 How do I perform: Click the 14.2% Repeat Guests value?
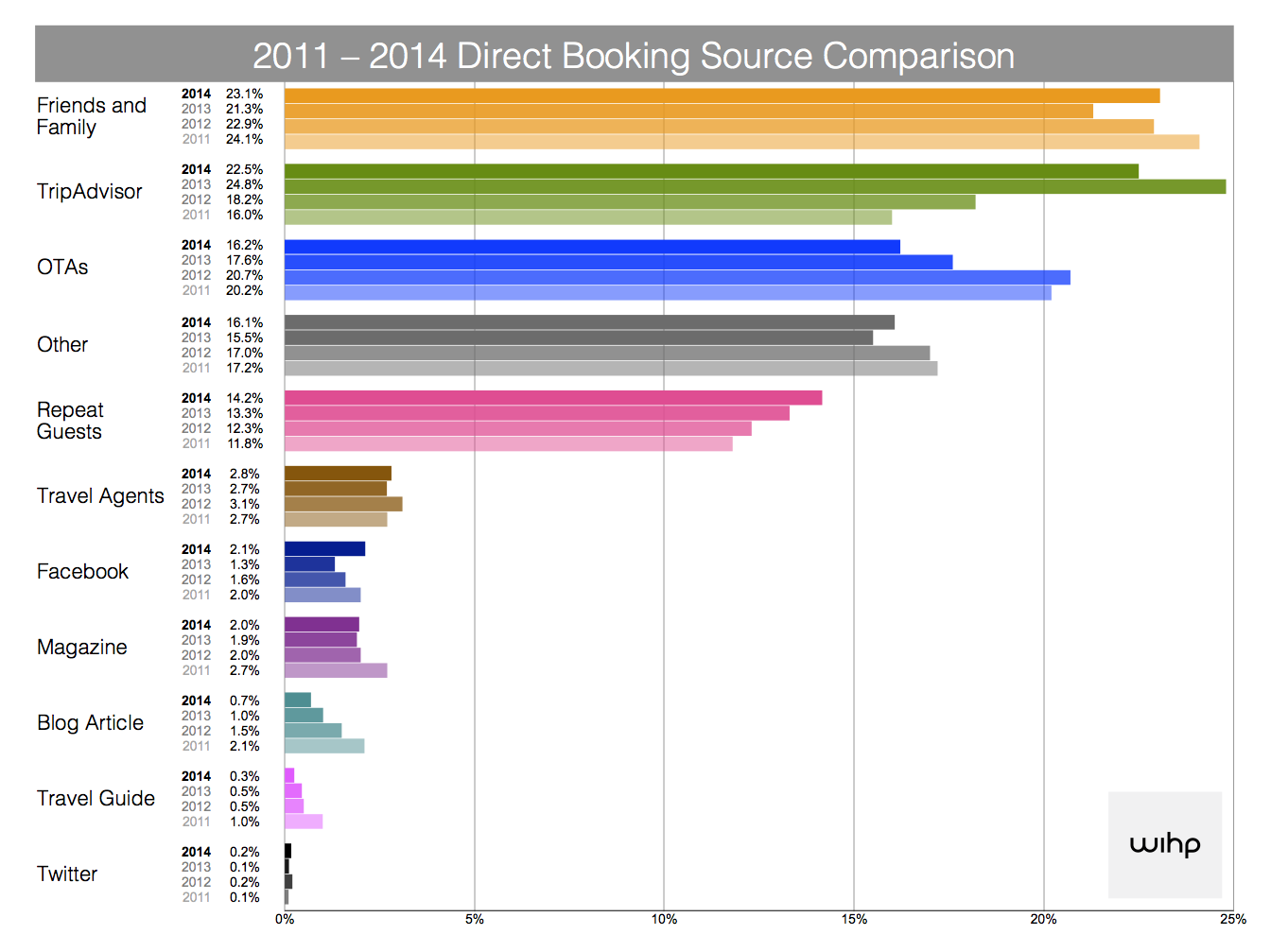(x=244, y=398)
